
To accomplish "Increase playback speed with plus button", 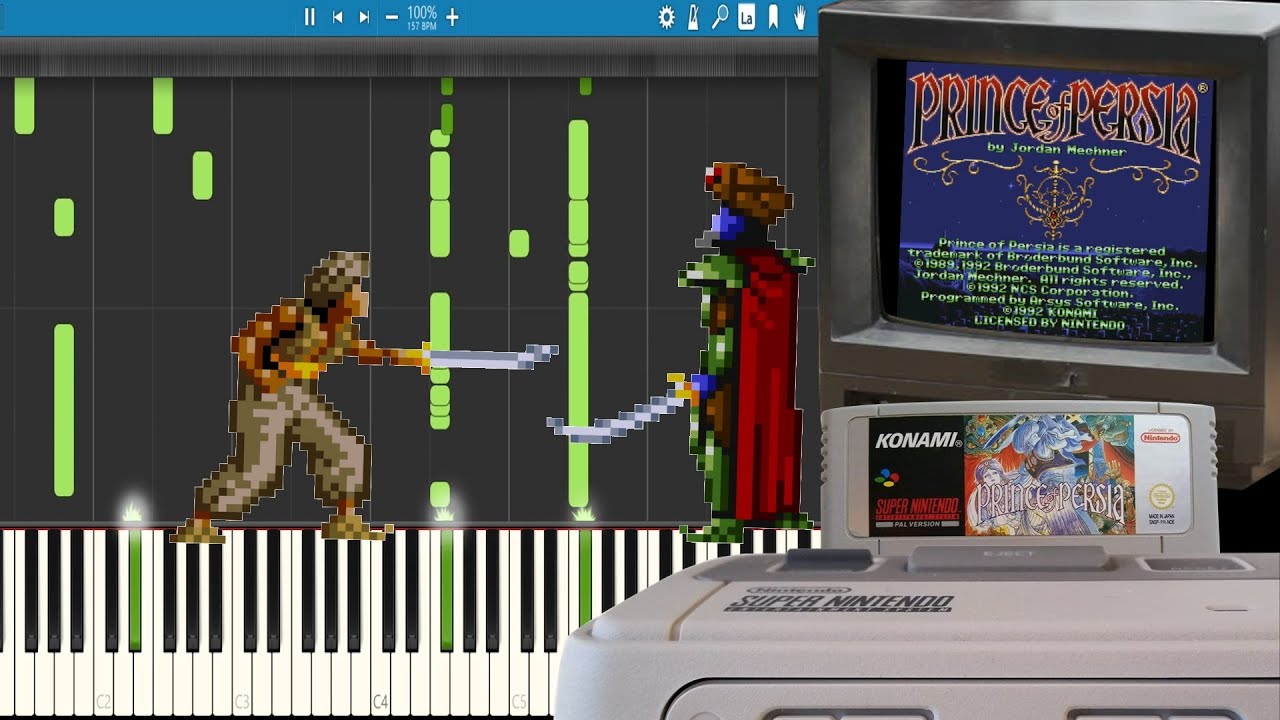I will 452,17.
